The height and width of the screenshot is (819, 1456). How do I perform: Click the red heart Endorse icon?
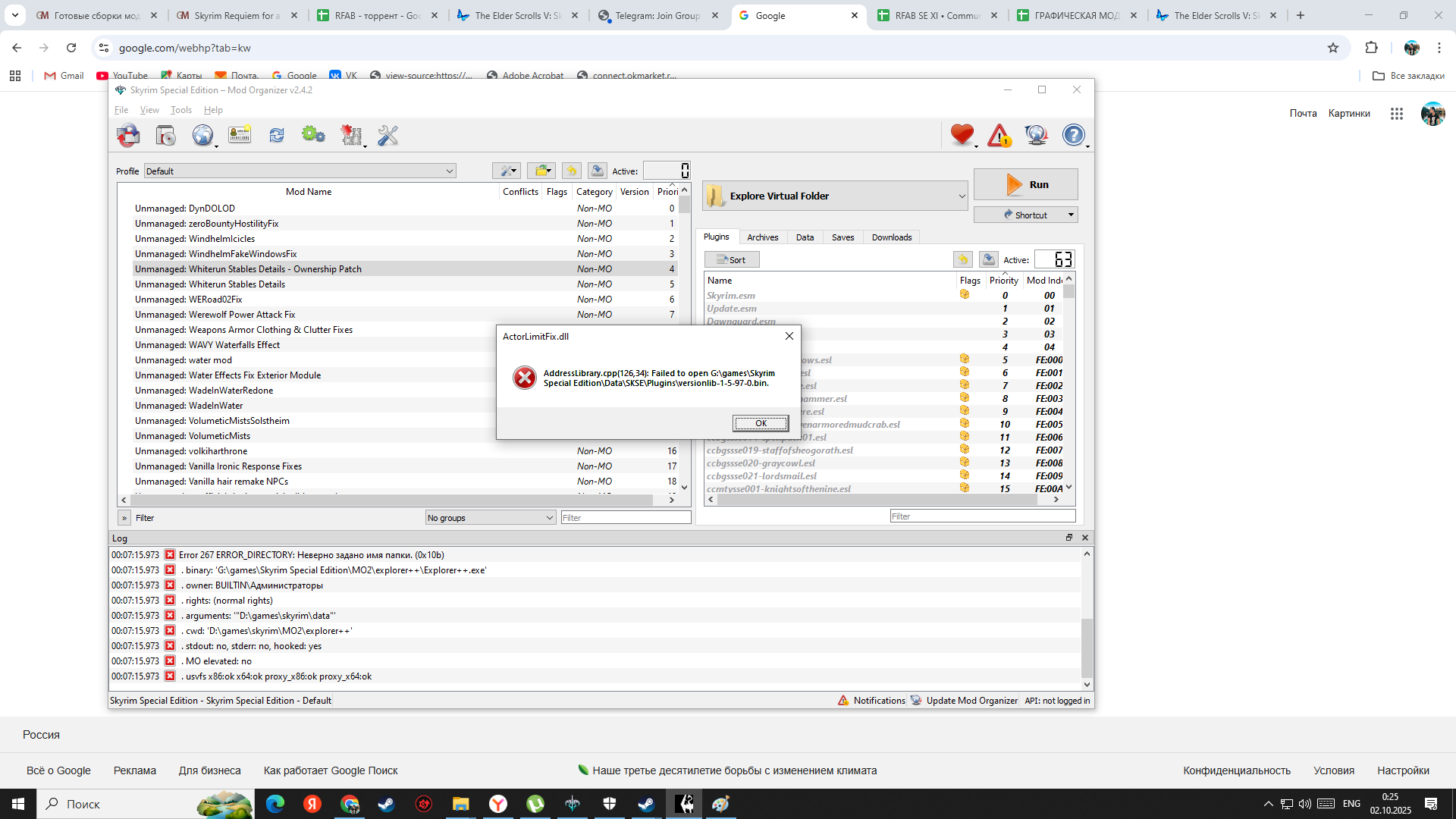click(x=962, y=135)
